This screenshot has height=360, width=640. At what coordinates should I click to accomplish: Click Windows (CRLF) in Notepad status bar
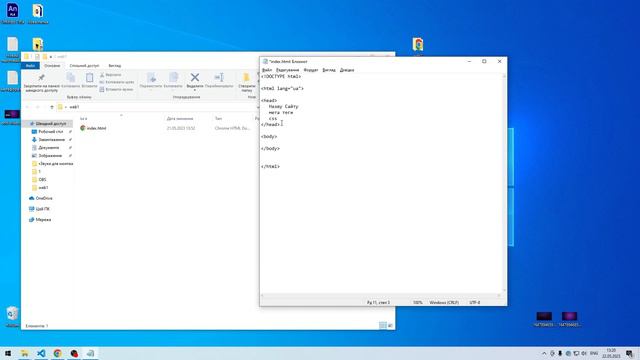pos(444,302)
